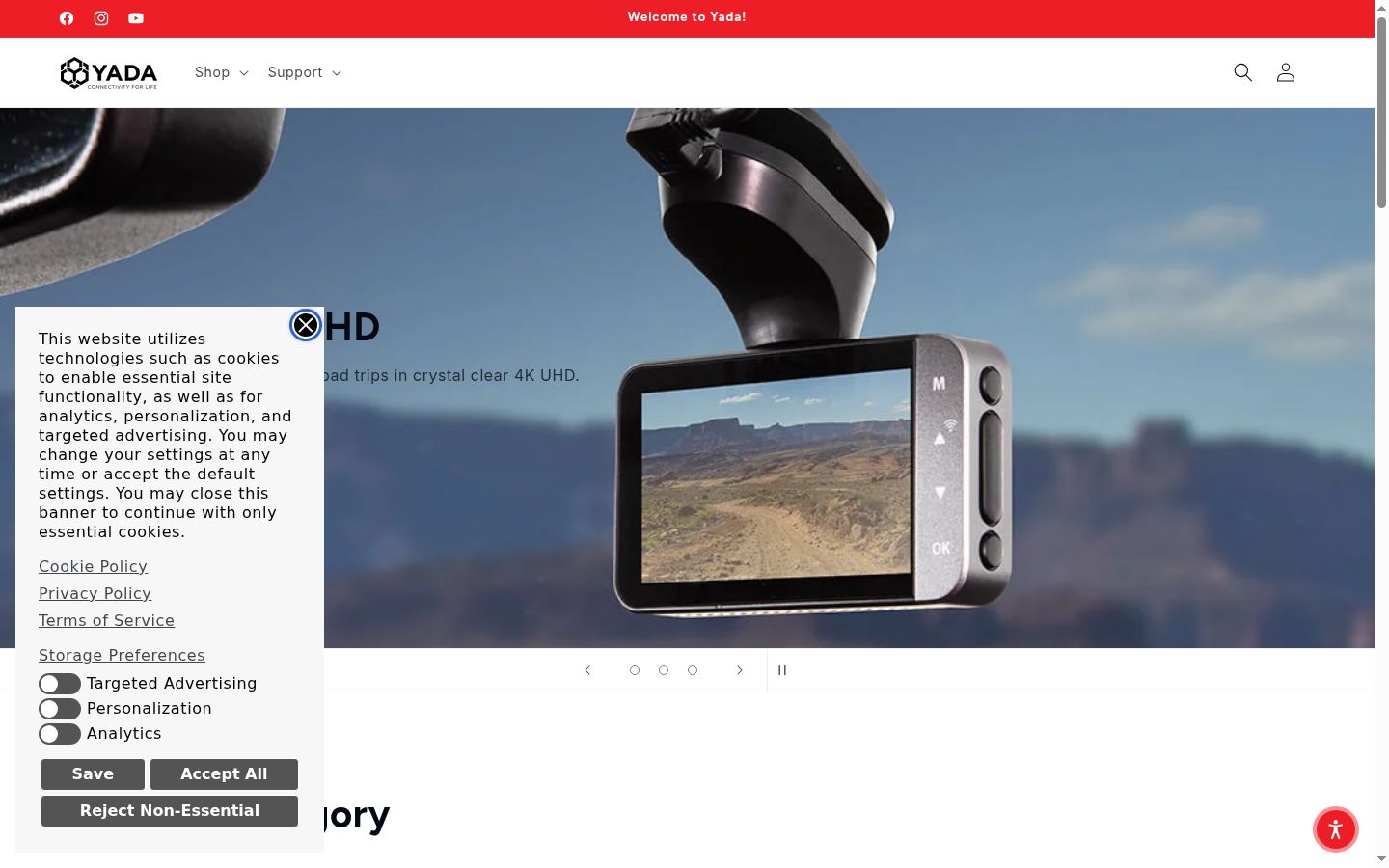Open Storage Preferences link
The height and width of the screenshot is (868, 1389).
[x=122, y=655]
